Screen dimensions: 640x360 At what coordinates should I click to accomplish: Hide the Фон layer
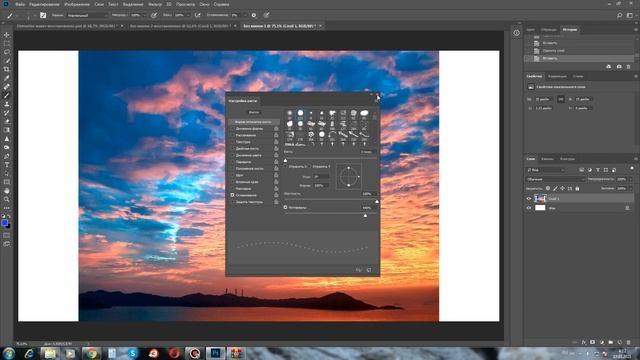click(529, 208)
